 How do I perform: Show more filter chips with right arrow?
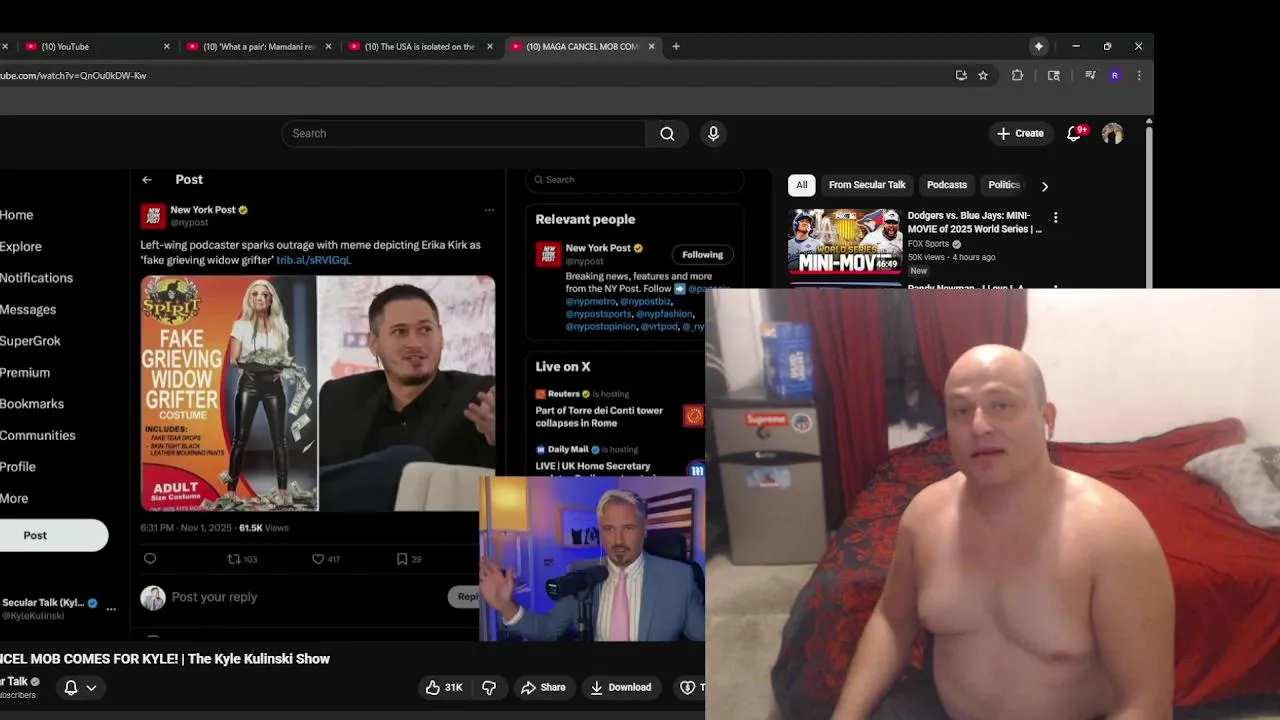1045,186
